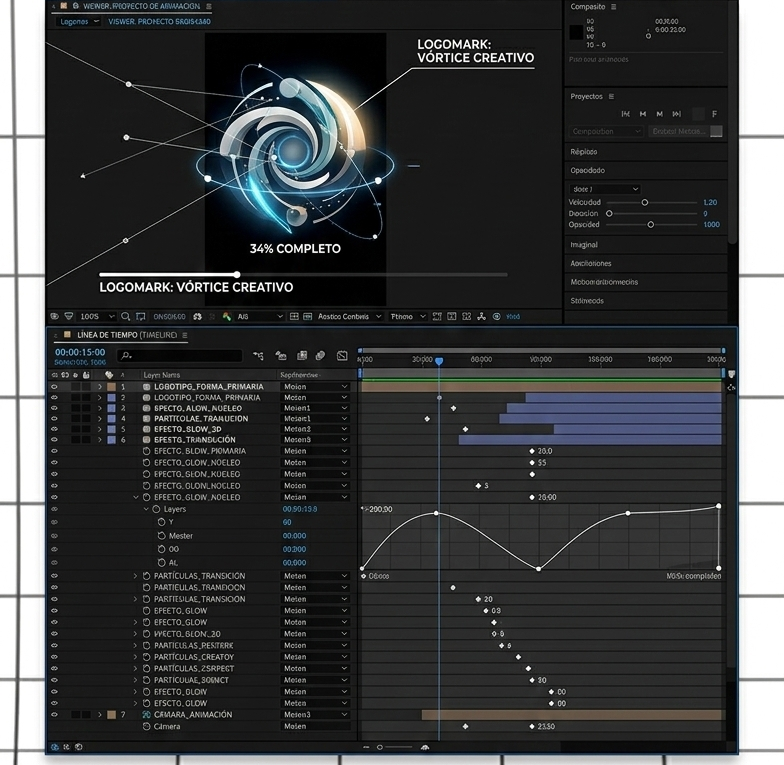Click the Línea de Tiempo panel menu icon
784x765 pixels.
click(x=185, y=335)
